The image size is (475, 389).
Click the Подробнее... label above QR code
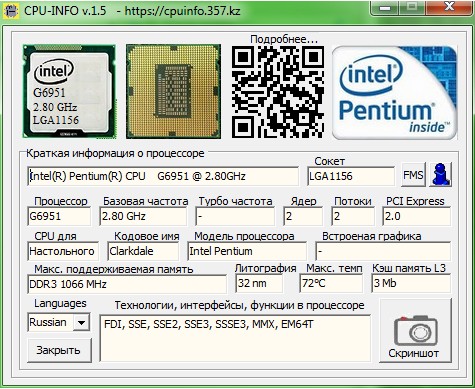[284, 39]
